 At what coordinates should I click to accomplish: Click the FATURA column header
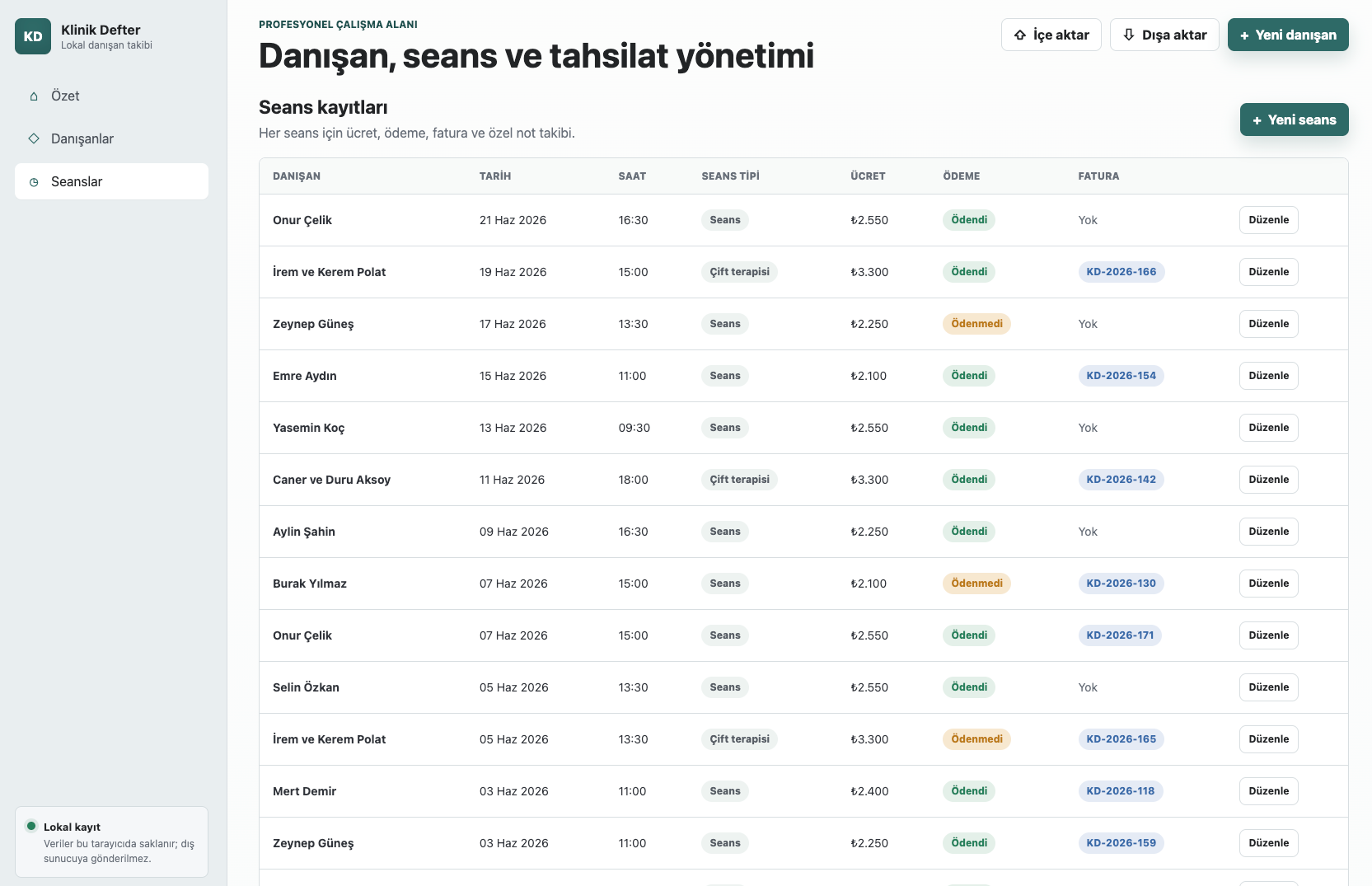click(x=1098, y=176)
